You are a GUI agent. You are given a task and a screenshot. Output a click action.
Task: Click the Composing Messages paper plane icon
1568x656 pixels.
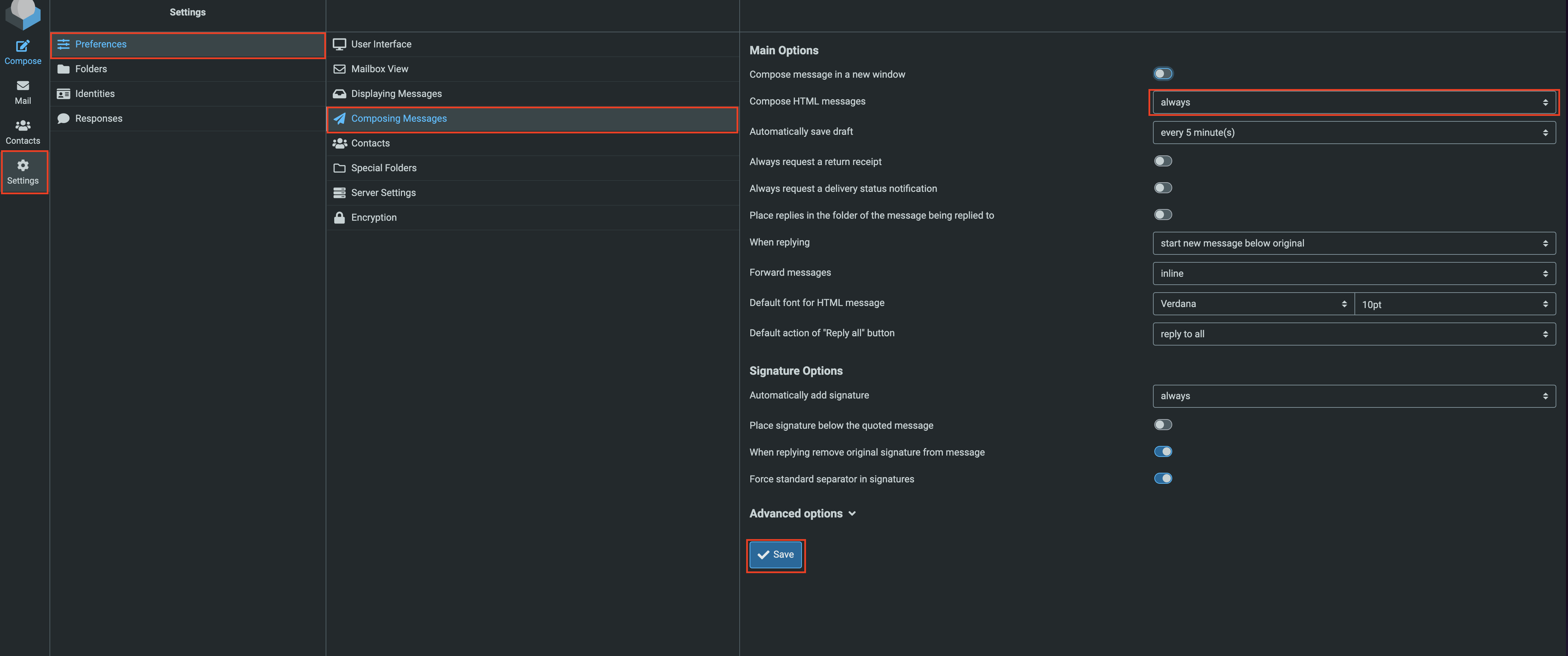point(340,118)
